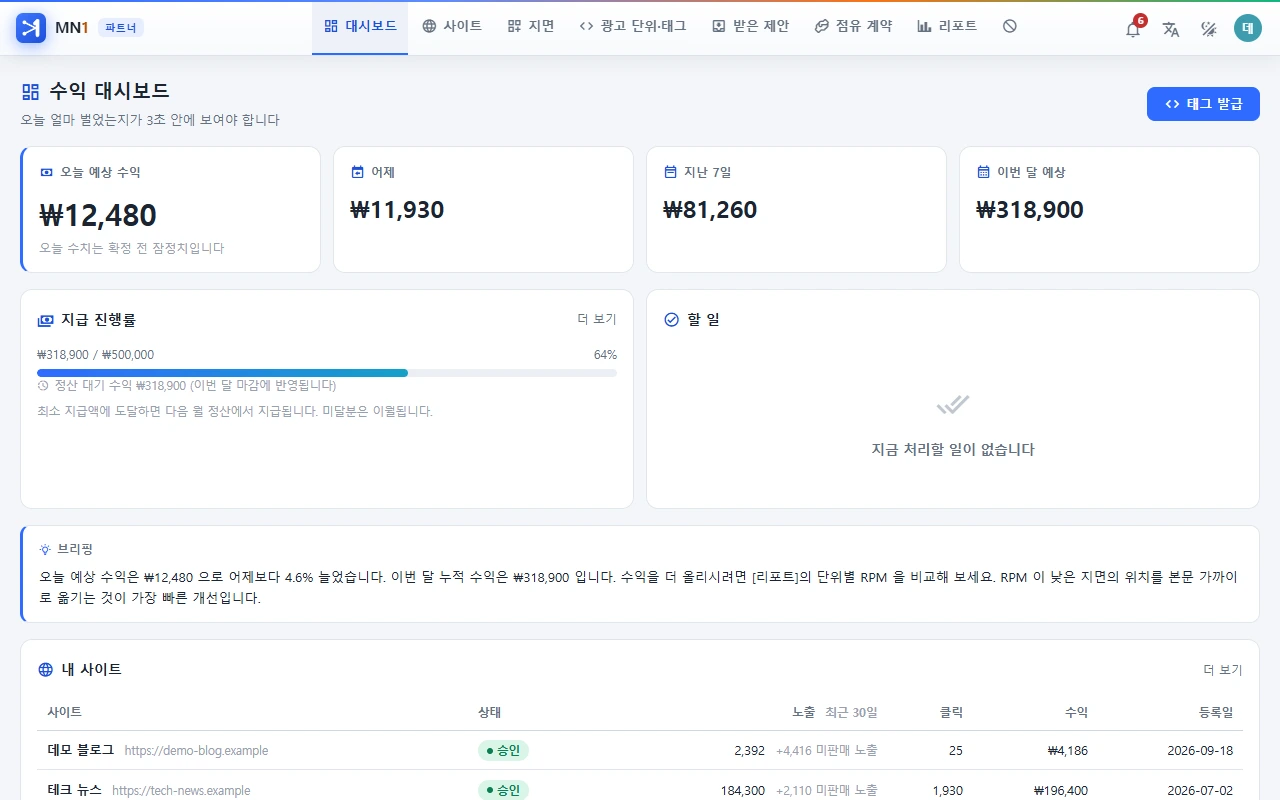The height and width of the screenshot is (800, 1280).
Task: Click the 이번 달 예상 calendar icon
Action: (x=983, y=172)
